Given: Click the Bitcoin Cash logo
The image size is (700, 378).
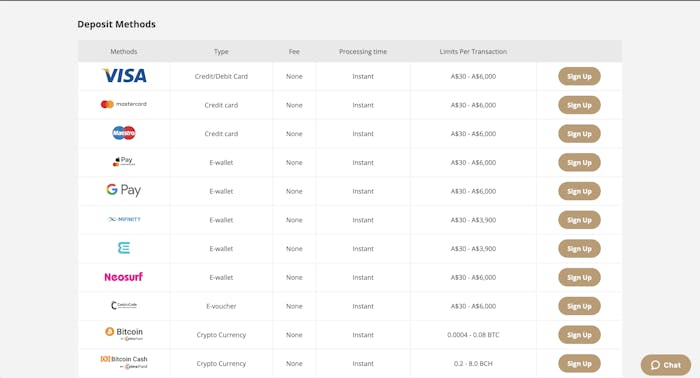Looking at the screenshot, I should [x=124, y=362].
